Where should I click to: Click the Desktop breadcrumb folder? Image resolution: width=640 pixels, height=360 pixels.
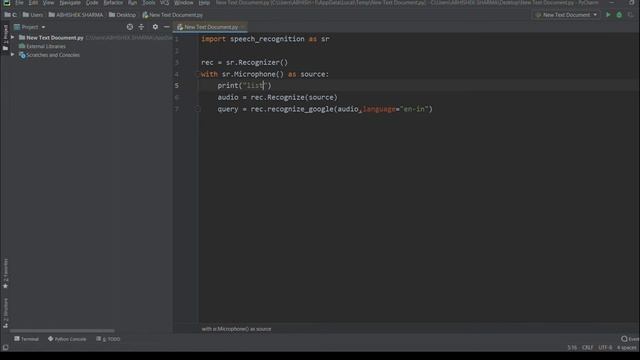pos(122,15)
